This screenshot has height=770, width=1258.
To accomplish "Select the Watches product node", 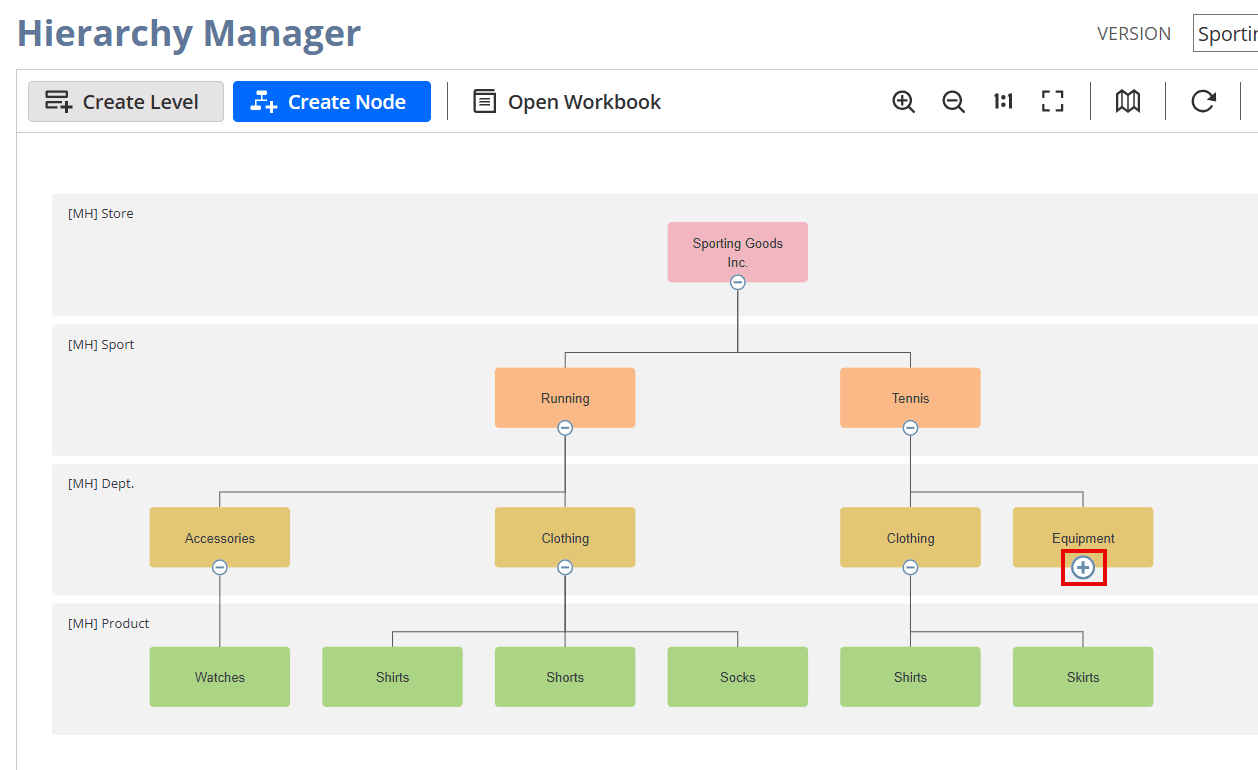I will click(x=220, y=677).
